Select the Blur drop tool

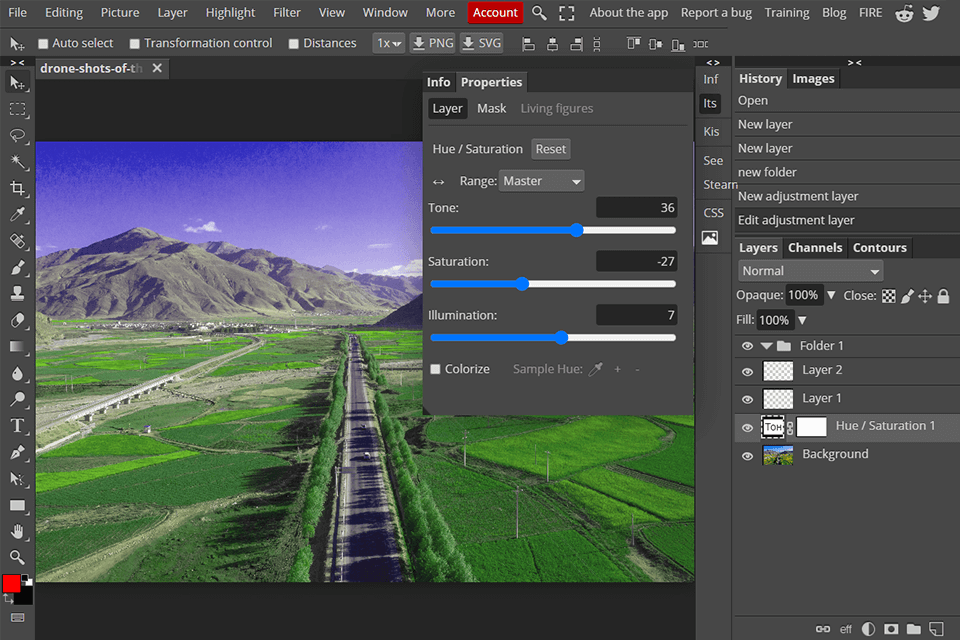pyautogui.click(x=17, y=373)
